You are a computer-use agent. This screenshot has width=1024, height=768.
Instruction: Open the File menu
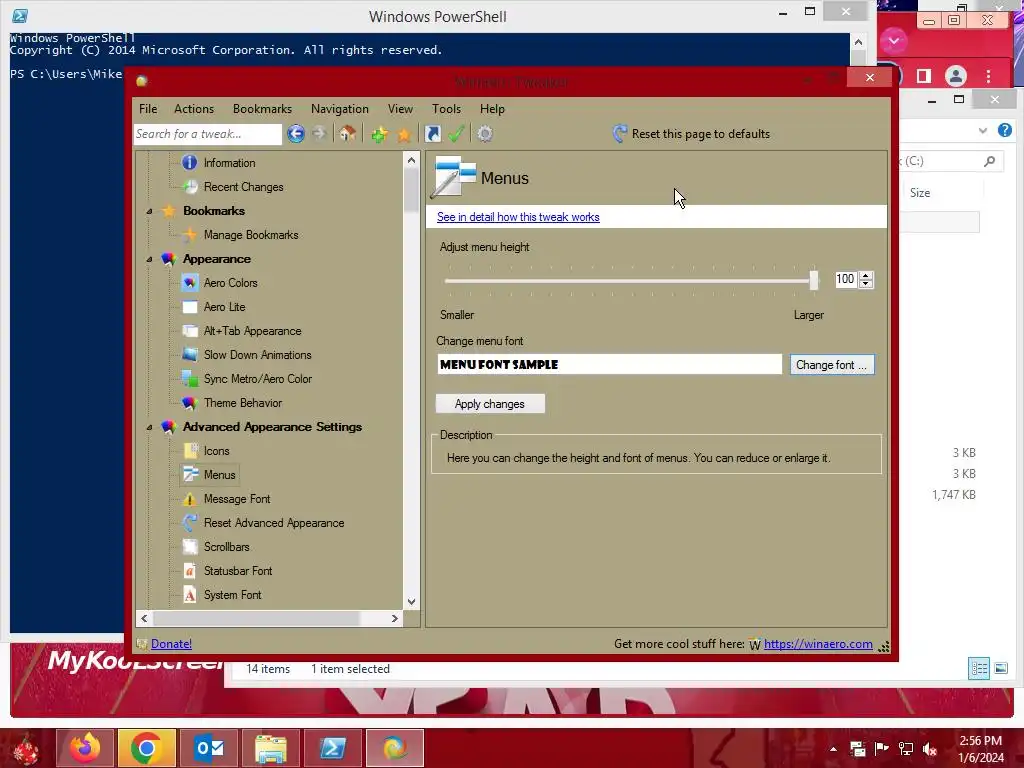coord(148,109)
